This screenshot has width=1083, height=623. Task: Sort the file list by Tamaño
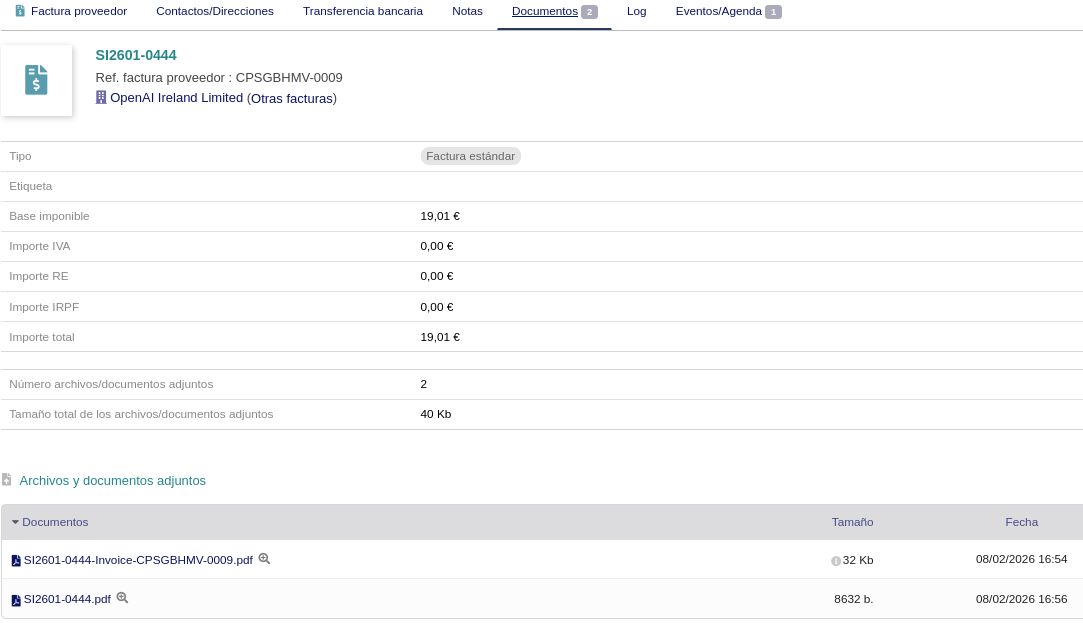(852, 522)
